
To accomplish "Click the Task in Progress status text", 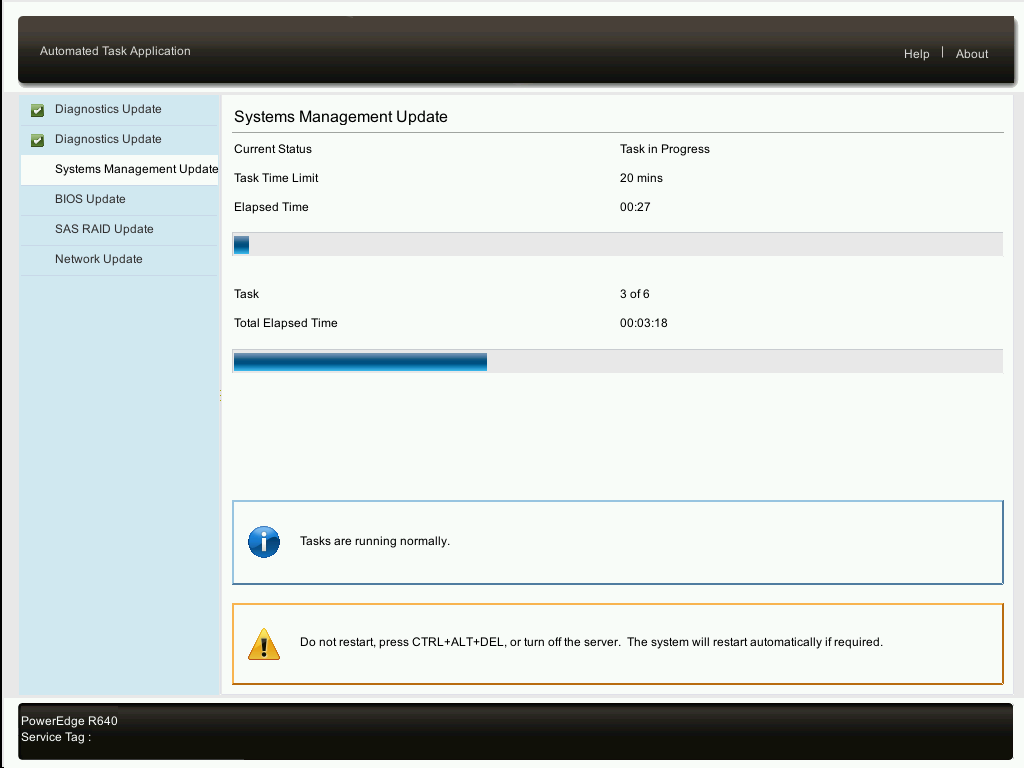I will click(665, 148).
